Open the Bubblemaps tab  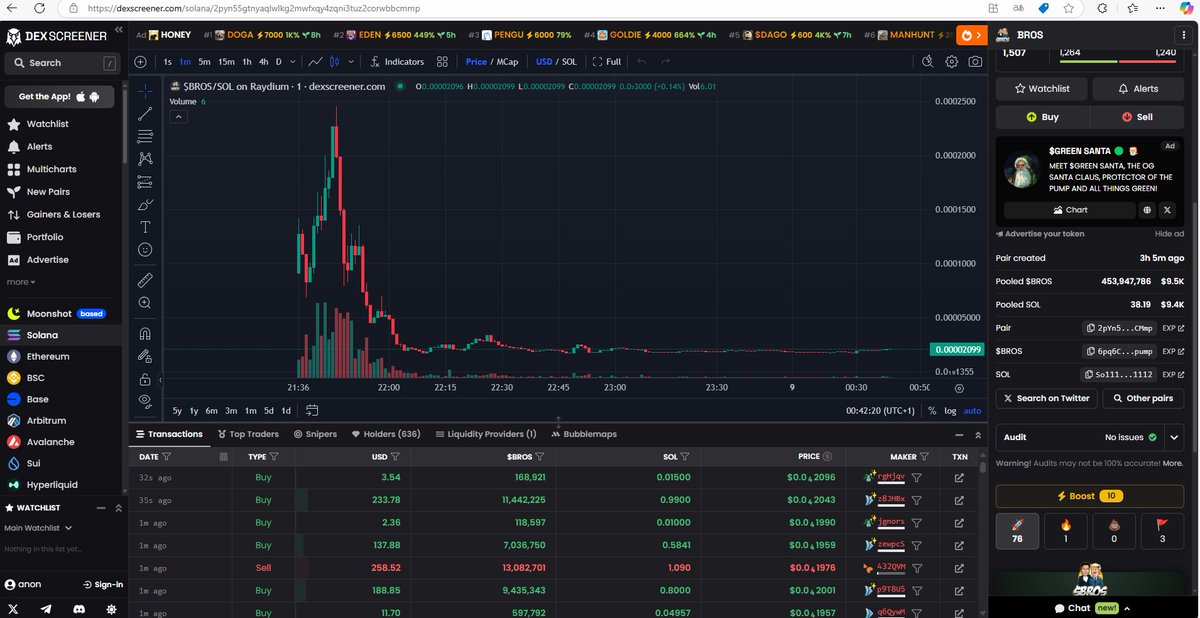589,434
